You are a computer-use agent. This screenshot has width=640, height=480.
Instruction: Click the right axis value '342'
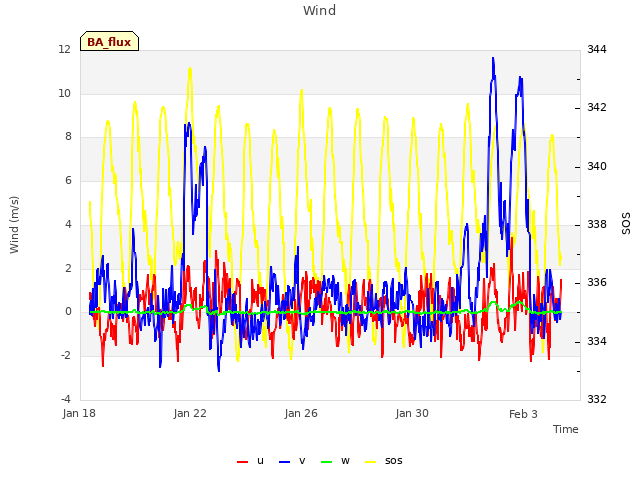coord(597,107)
